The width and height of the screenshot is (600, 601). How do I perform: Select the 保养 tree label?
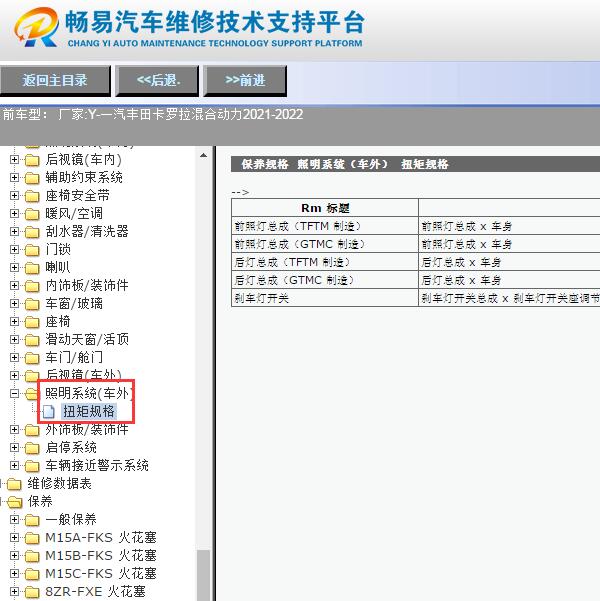(x=40, y=502)
